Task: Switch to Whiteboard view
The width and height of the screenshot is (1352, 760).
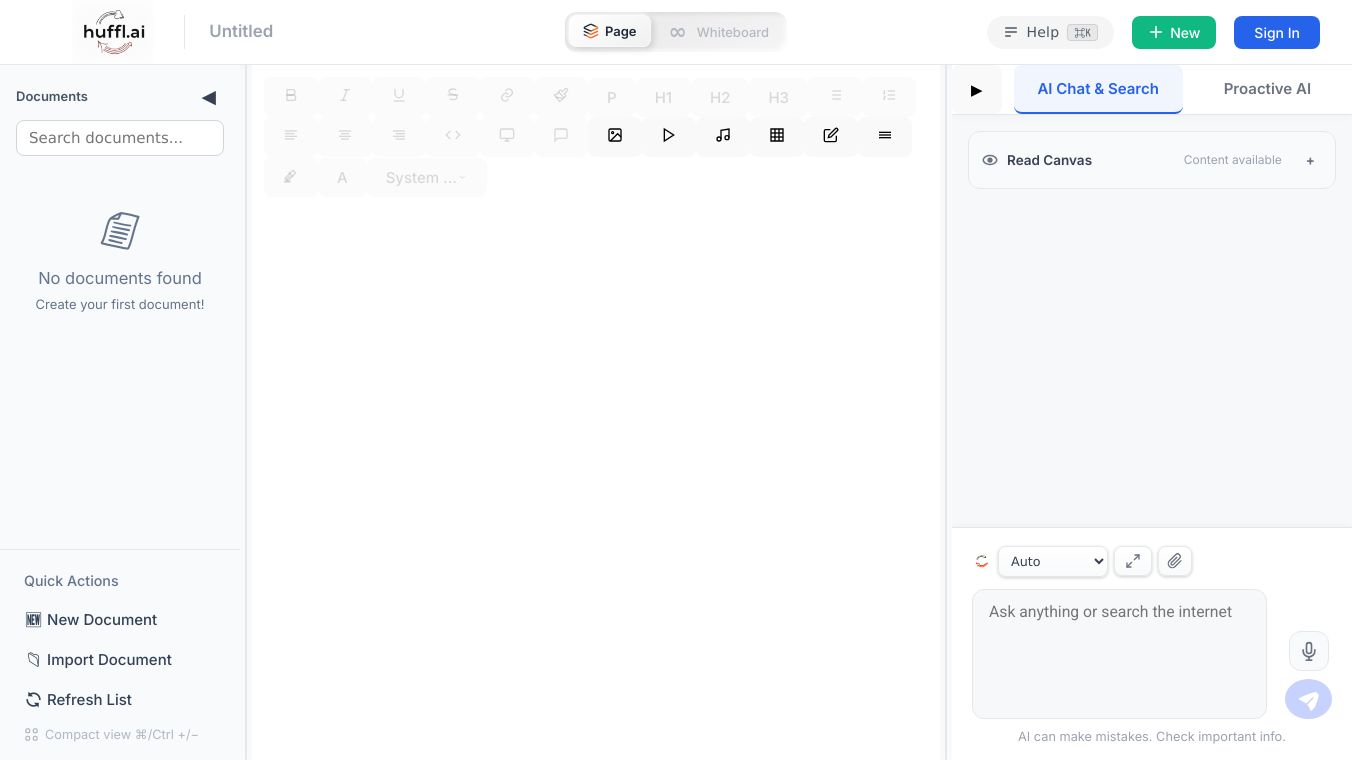Action: (719, 32)
